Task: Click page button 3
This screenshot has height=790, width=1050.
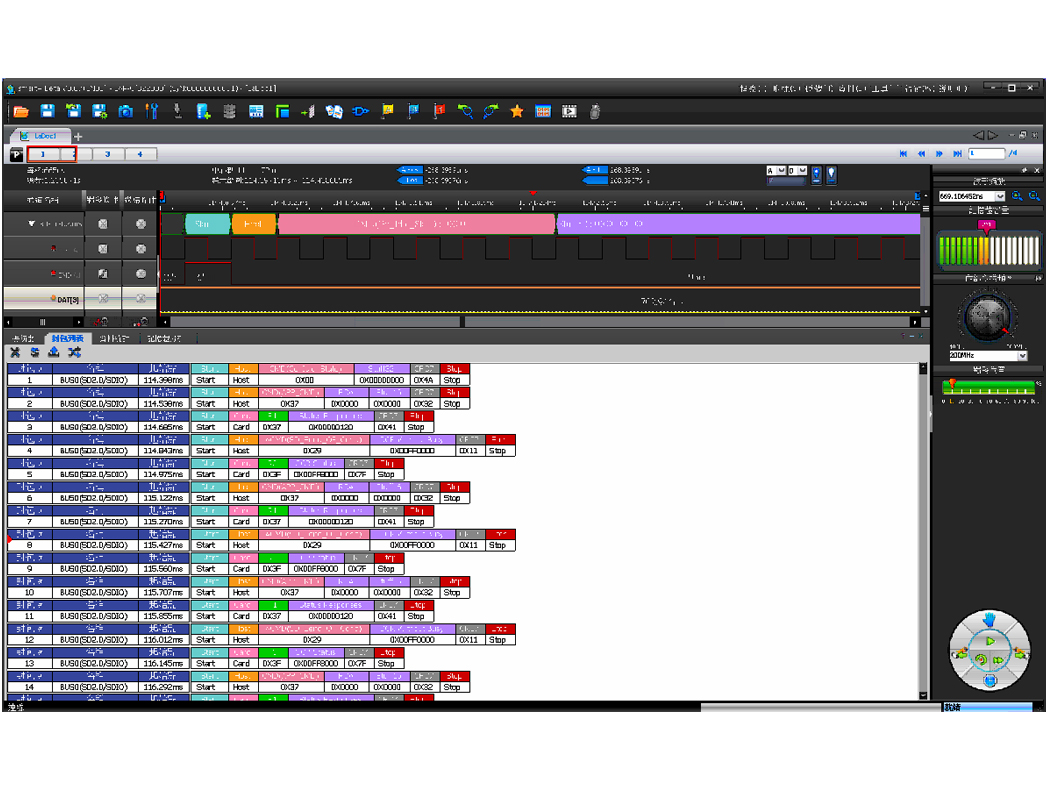Action: coord(108,154)
